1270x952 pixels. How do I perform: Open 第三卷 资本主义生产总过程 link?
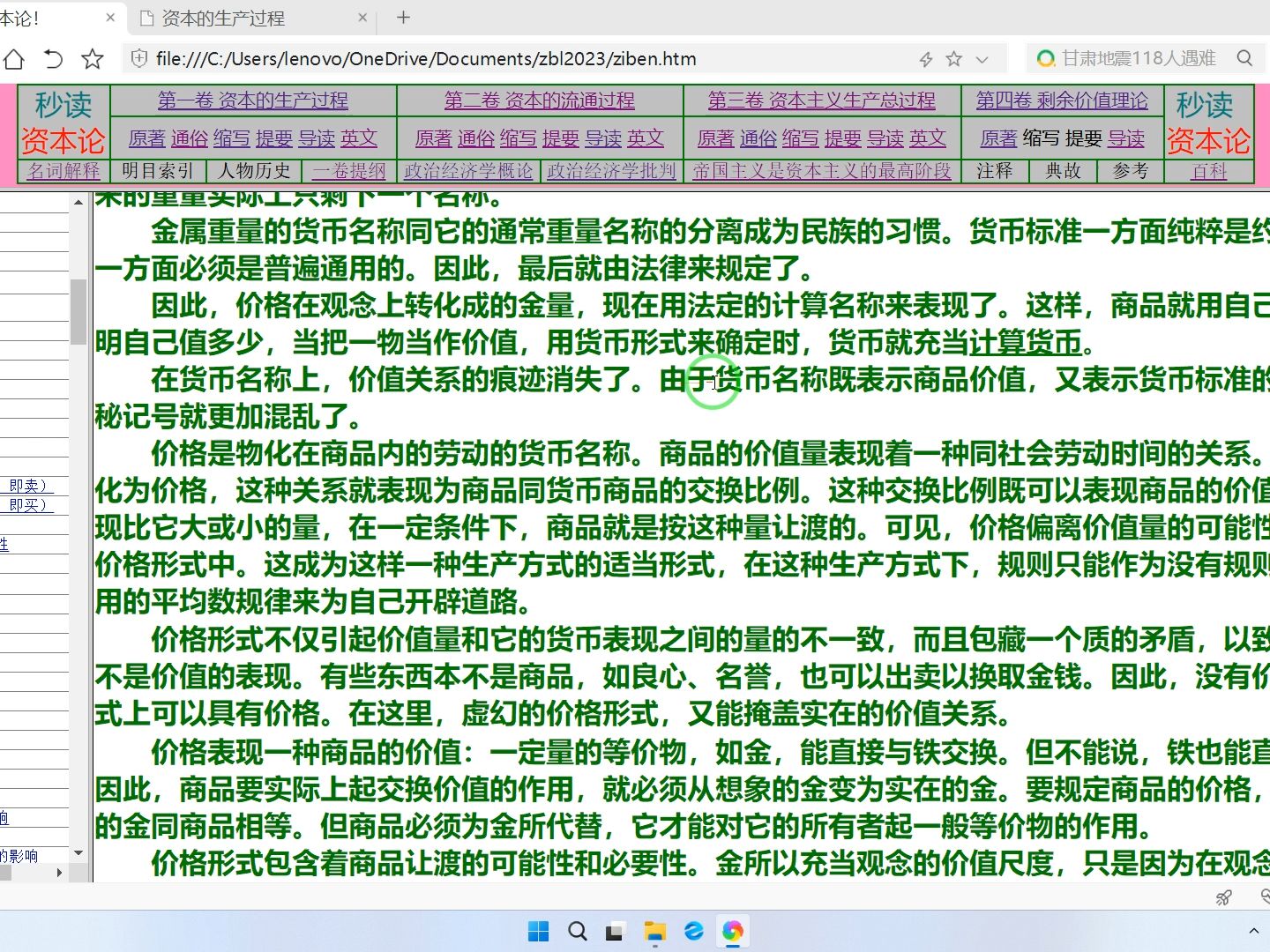(822, 100)
